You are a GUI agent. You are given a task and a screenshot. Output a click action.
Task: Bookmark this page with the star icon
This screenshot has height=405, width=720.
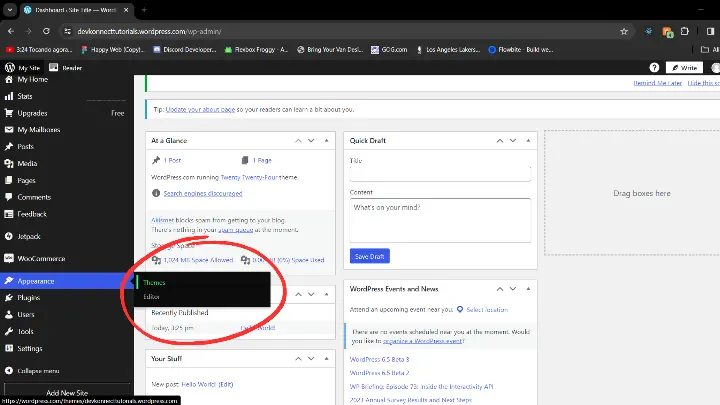pyautogui.click(x=624, y=31)
